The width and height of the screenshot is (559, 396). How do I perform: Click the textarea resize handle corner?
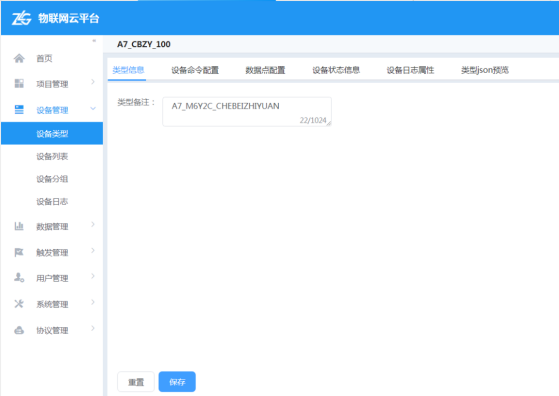coord(329,123)
